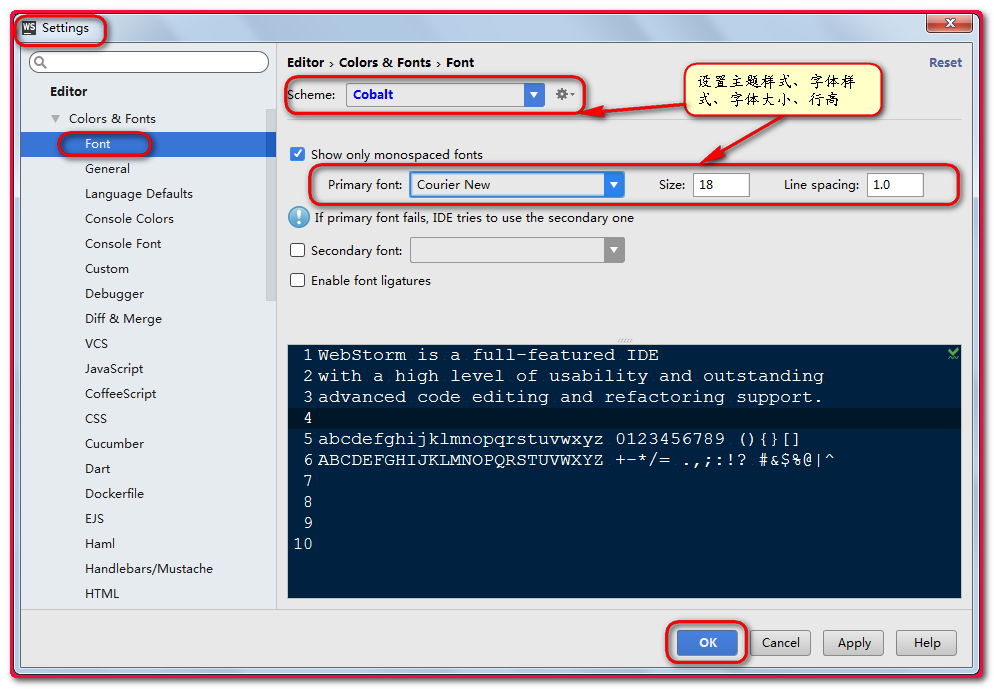Enable font ligatures checkbox

(x=297, y=280)
